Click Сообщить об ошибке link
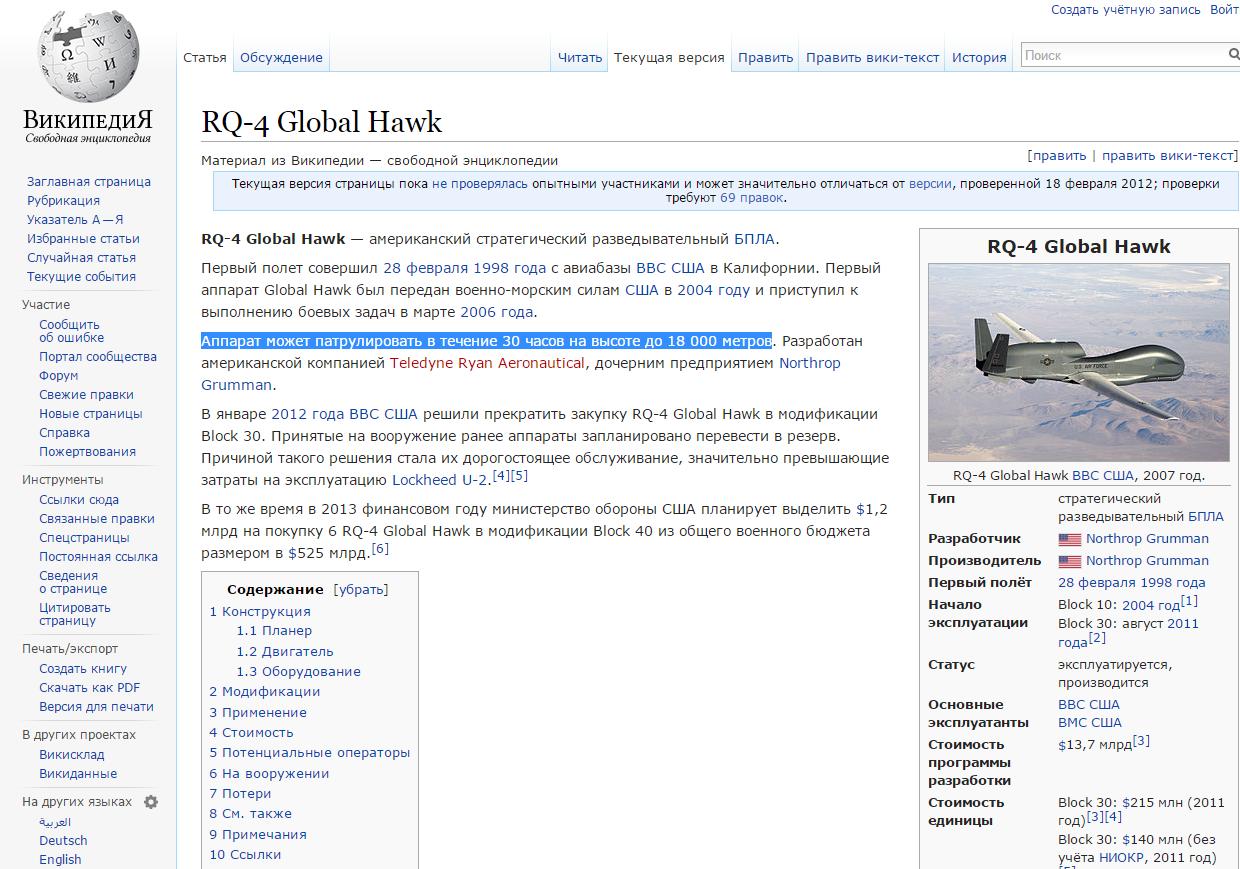The width and height of the screenshot is (1240, 869). click(x=71, y=331)
